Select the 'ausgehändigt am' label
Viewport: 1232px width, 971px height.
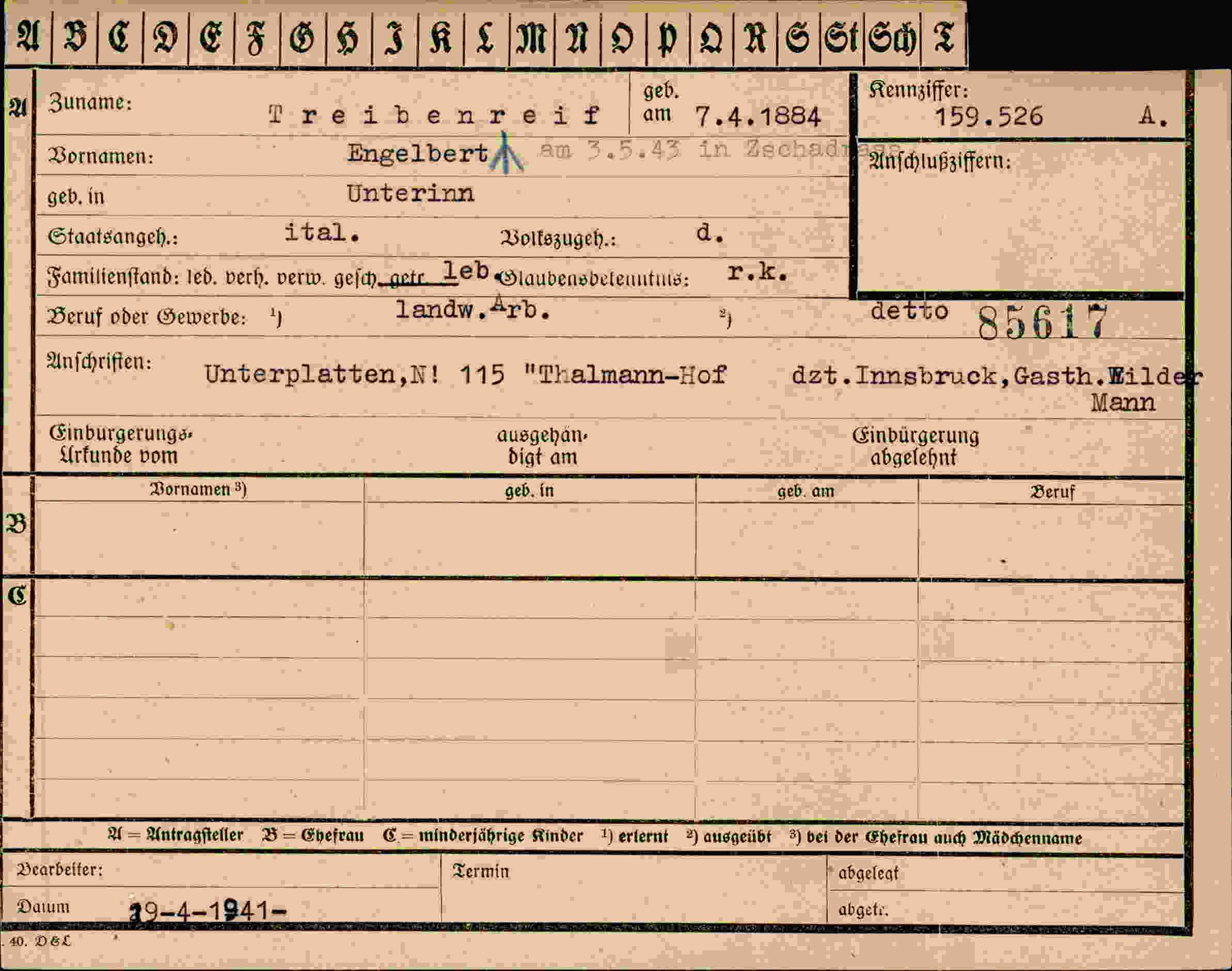(542, 446)
